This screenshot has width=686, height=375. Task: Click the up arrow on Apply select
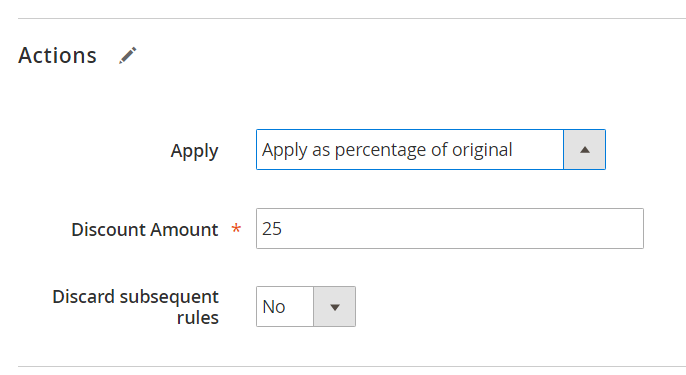click(x=584, y=150)
